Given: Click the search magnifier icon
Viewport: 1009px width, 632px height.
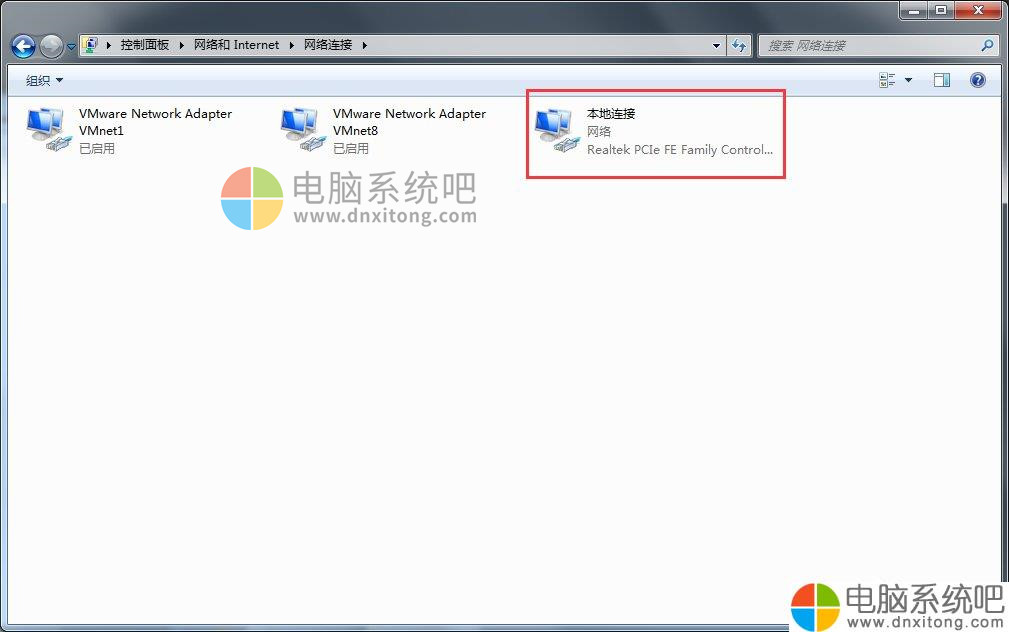Looking at the screenshot, I should point(987,45).
